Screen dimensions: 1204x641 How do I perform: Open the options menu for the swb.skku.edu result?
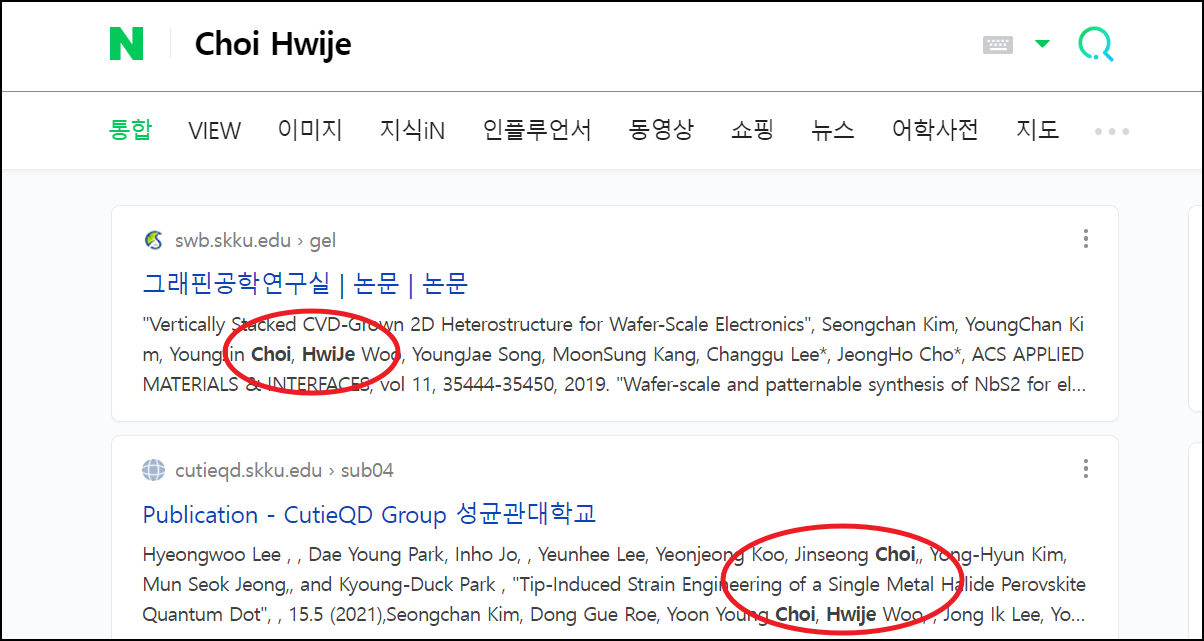(1086, 239)
